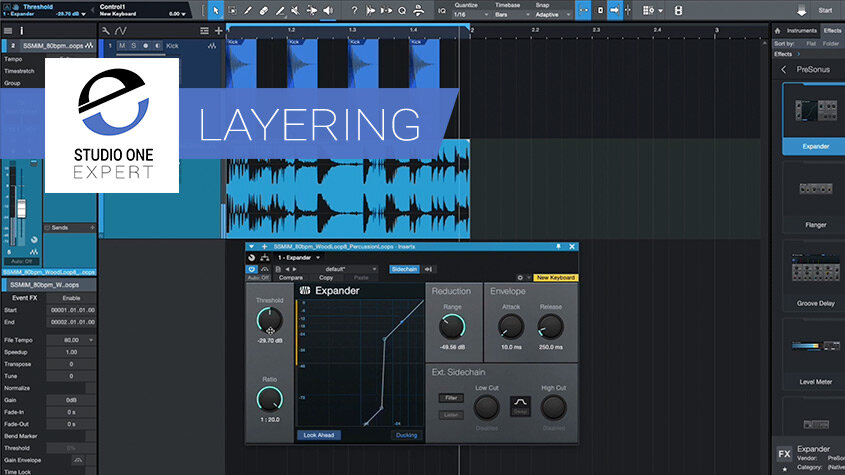Image resolution: width=845 pixels, height=475 pixels.
Task: Pin the Inserts plugin window
Action: 558,246
